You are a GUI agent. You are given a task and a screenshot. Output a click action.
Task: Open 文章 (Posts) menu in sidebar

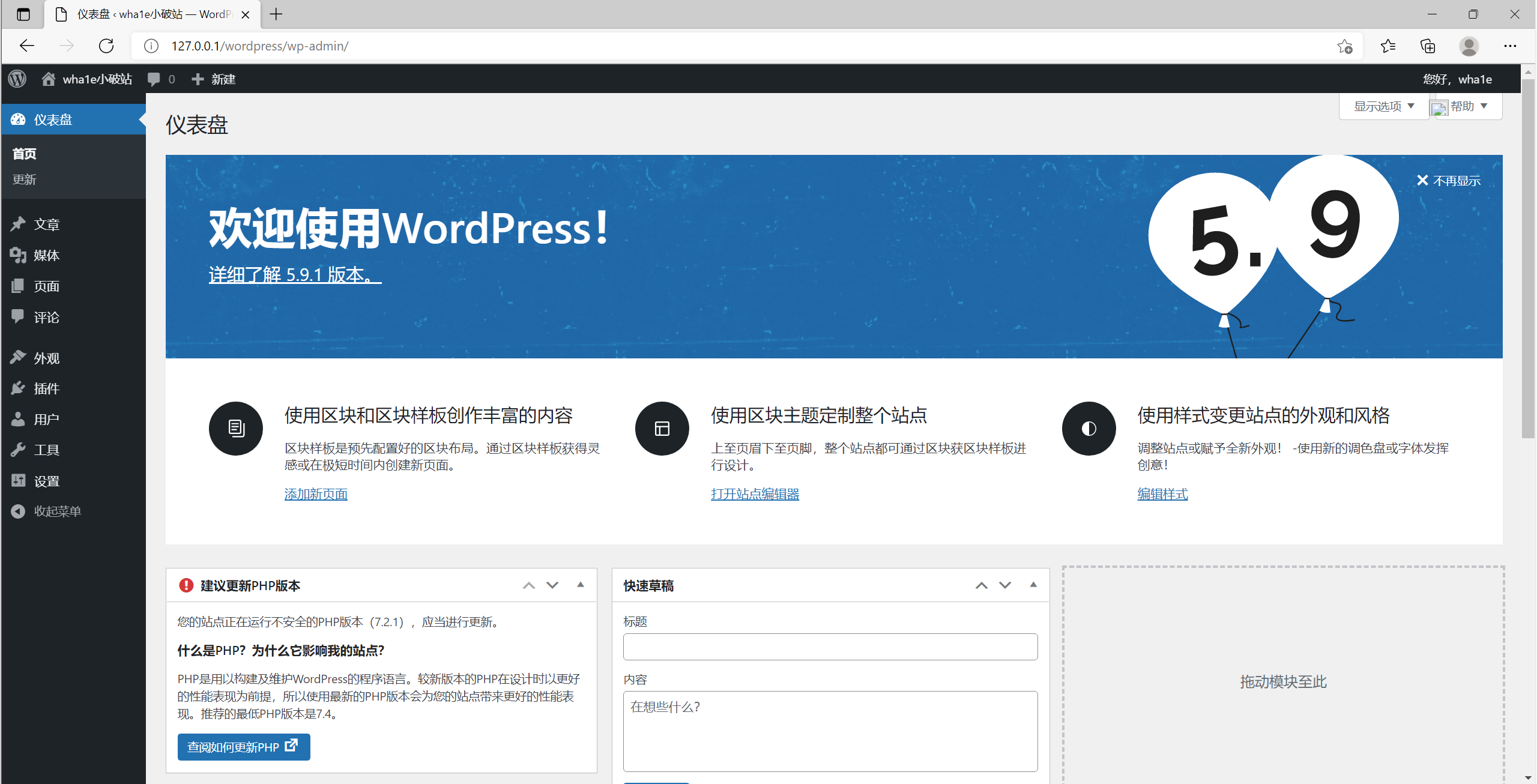46,224
